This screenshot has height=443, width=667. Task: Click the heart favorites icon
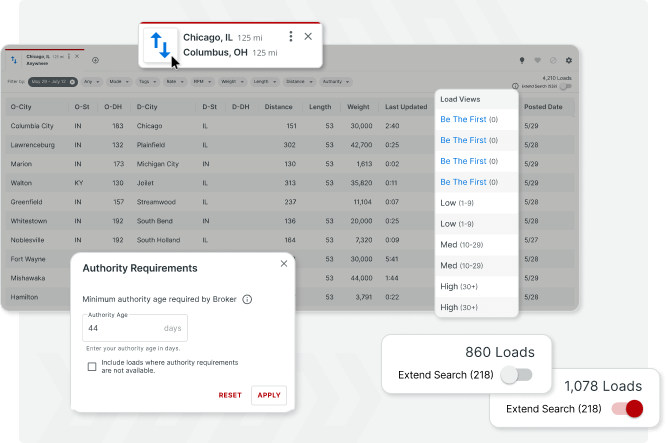coord(537,60)
